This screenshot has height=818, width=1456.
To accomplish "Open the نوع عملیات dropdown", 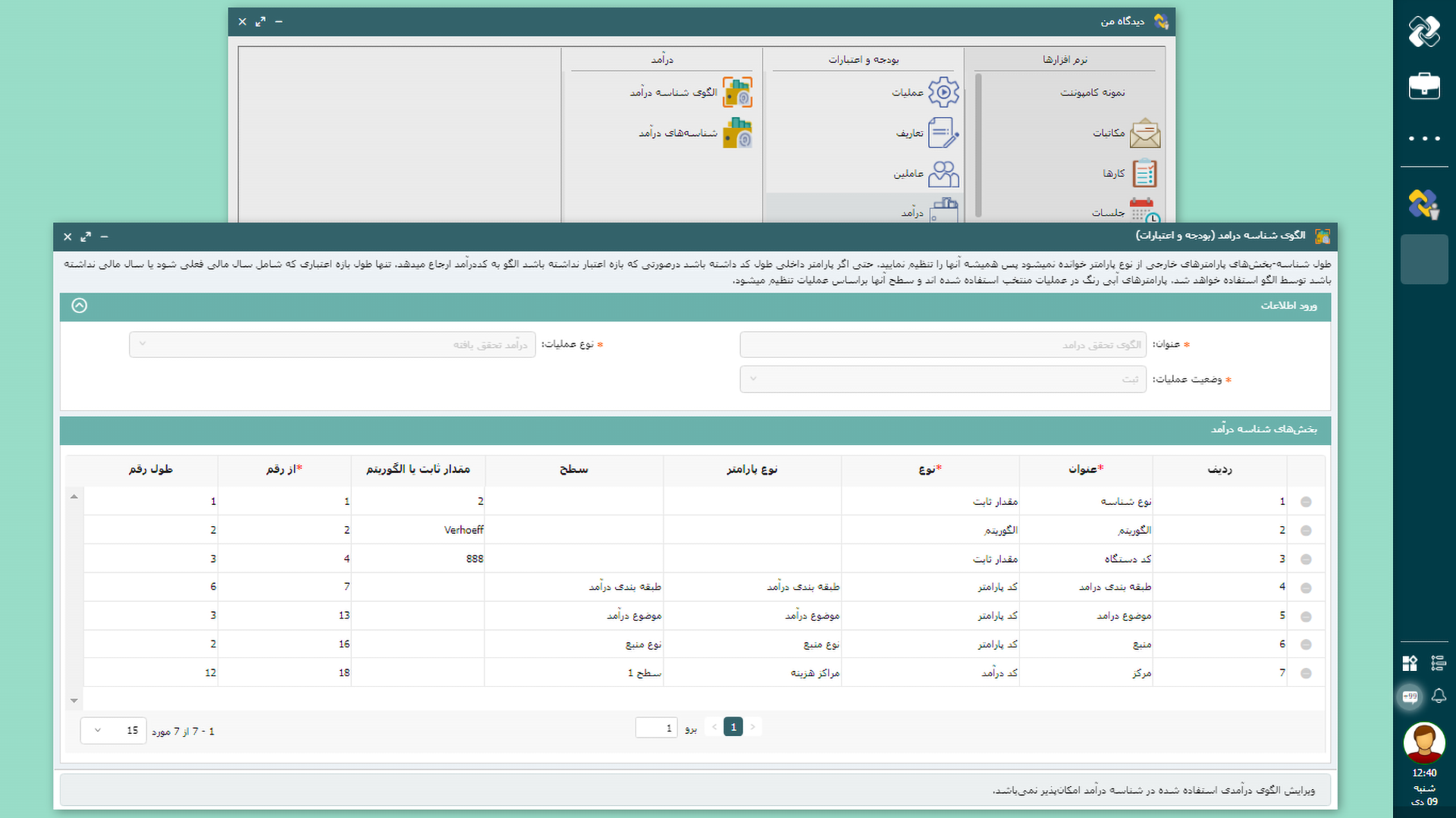I will pos(332,345).
